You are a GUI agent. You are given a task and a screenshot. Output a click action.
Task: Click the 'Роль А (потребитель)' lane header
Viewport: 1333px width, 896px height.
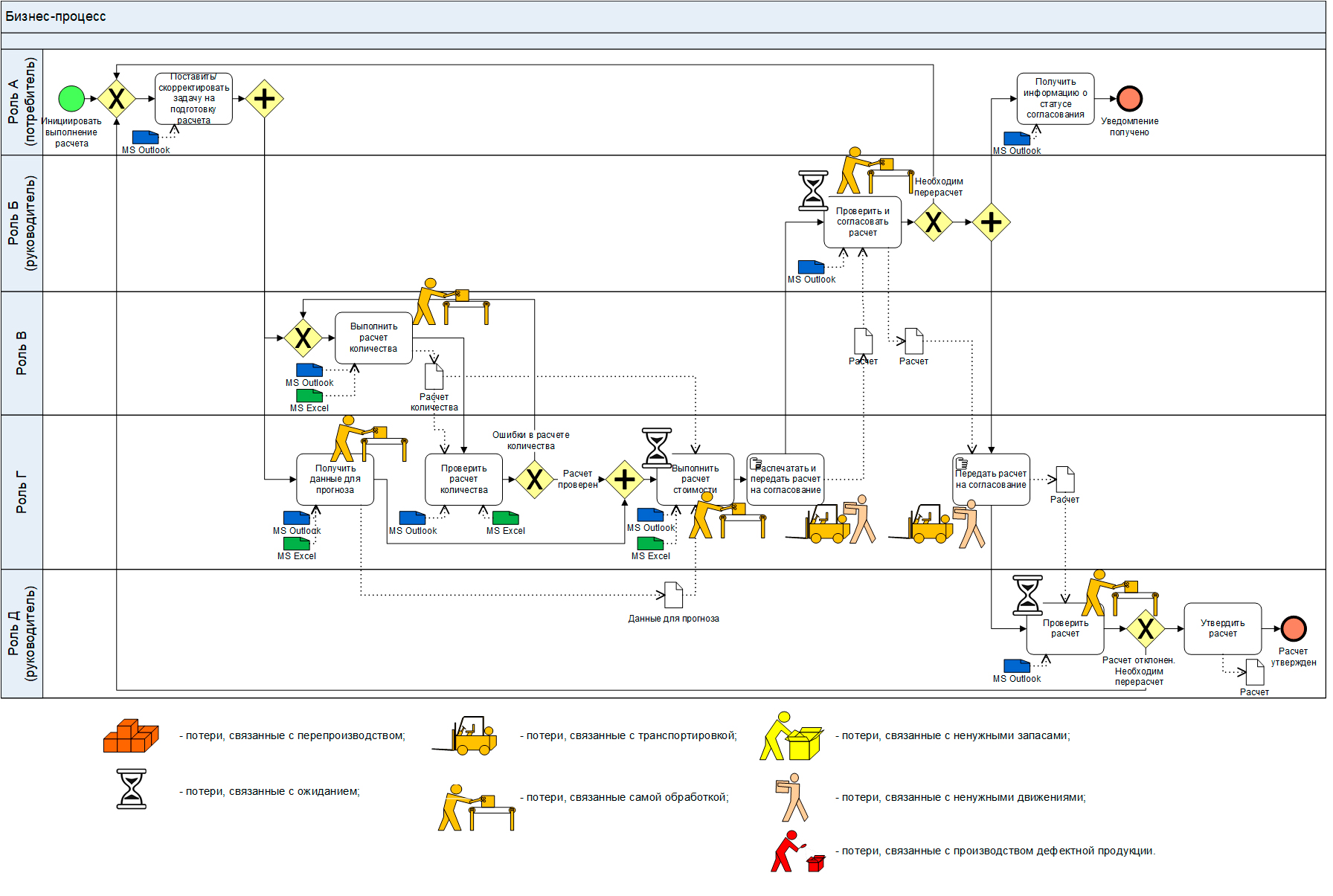click(x=22, y=102)
